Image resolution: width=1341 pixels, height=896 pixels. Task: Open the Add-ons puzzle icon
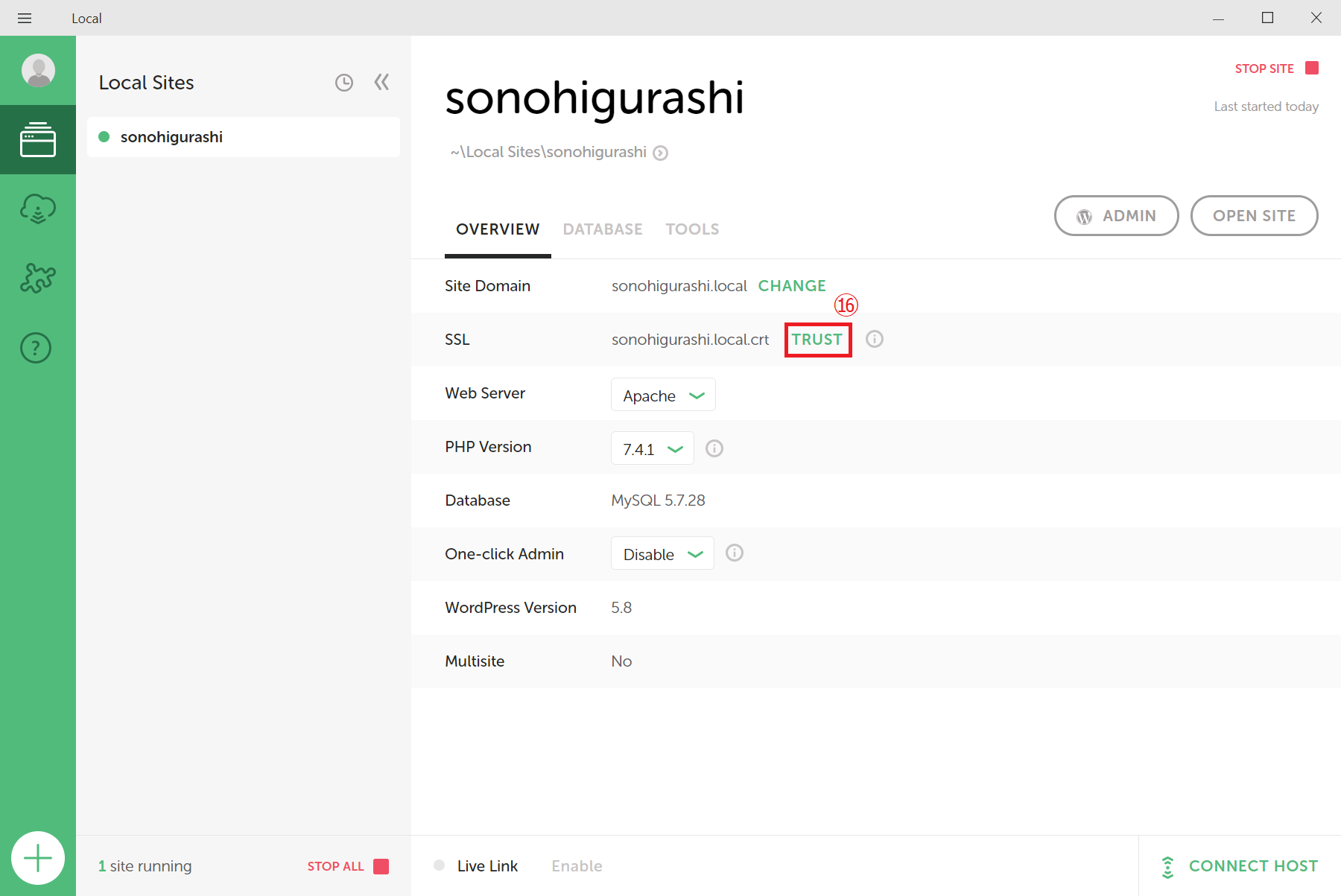pos(38,279)
